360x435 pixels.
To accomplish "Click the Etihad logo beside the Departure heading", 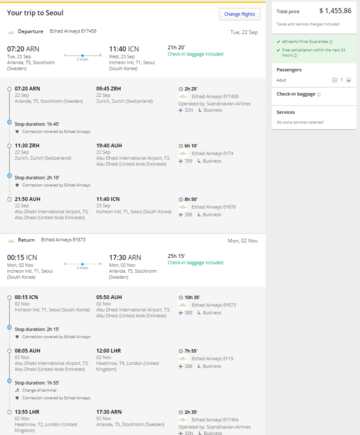I will [11, 32].
